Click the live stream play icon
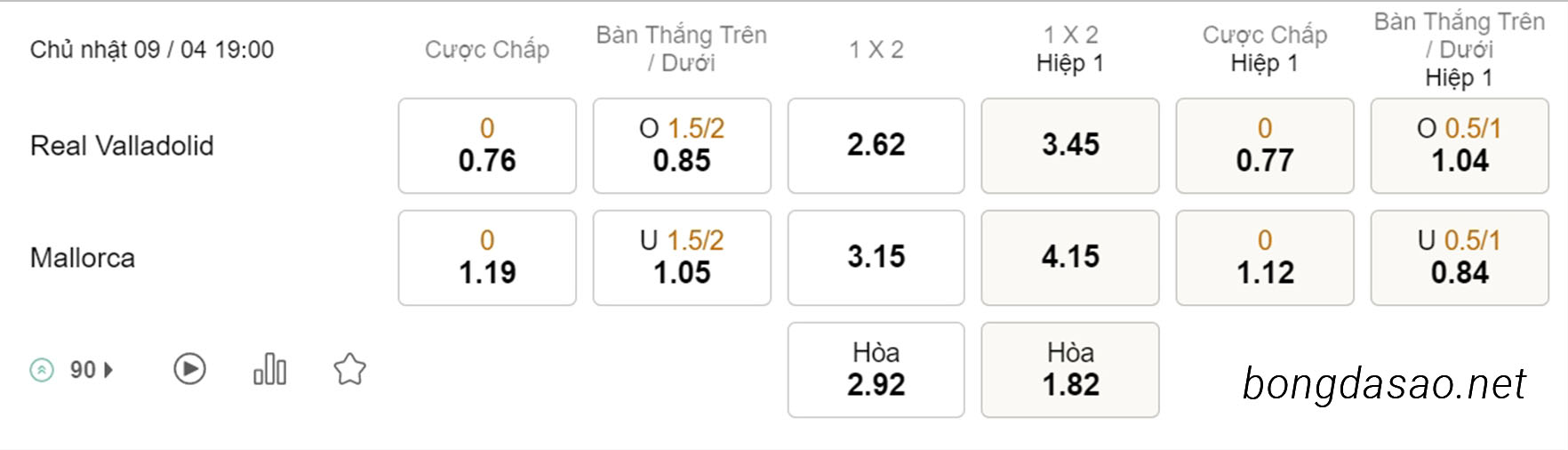The width and height of the screenshot is (1568, 450). coord(189,369)
